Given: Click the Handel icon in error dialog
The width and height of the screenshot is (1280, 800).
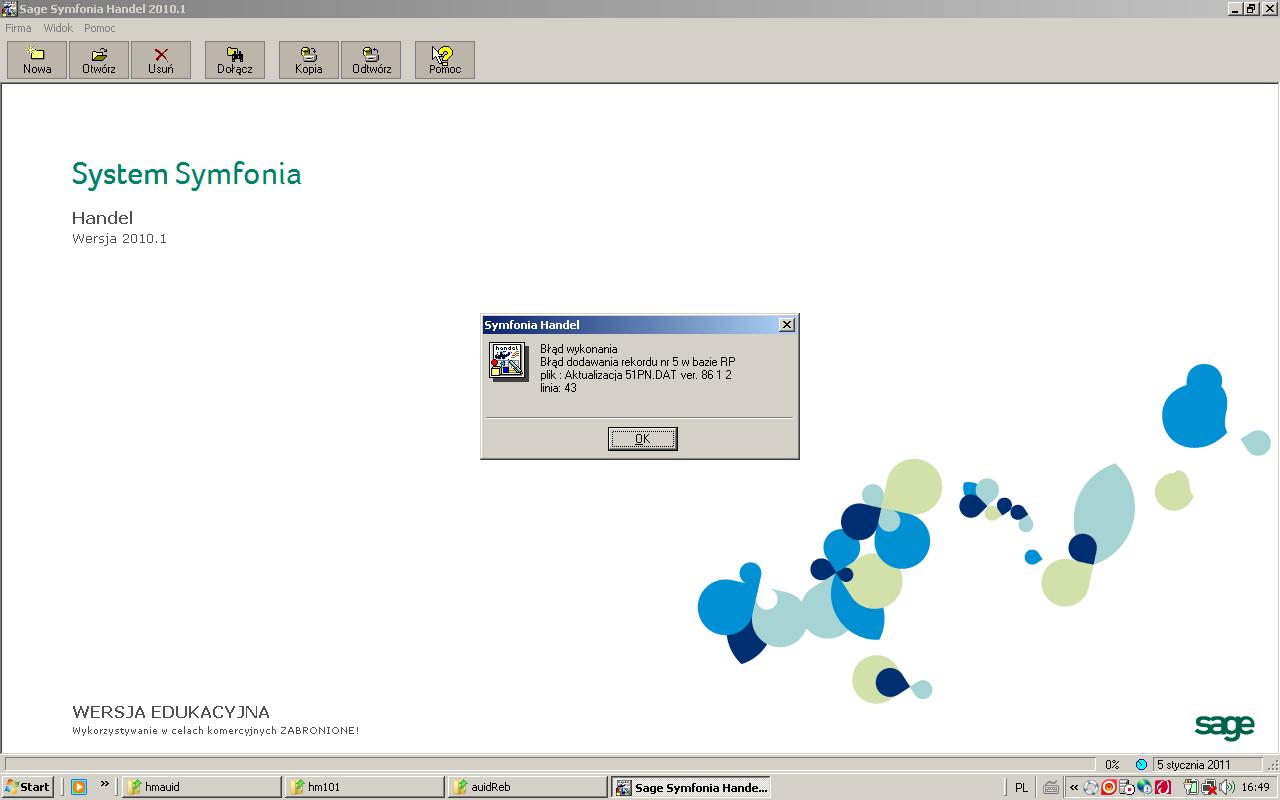Looking at the screenshot, I should click(x=507, y=360).
